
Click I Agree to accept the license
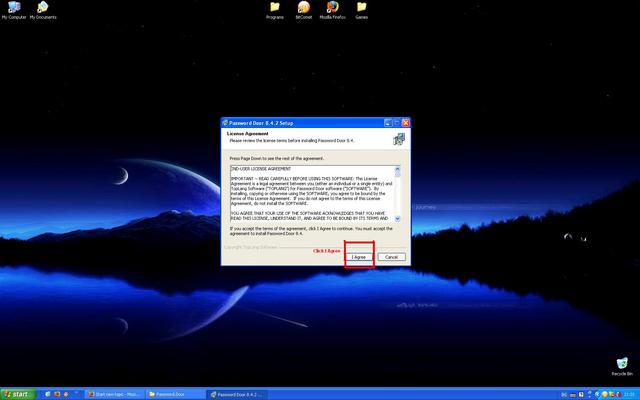click(x=359, y=257)
